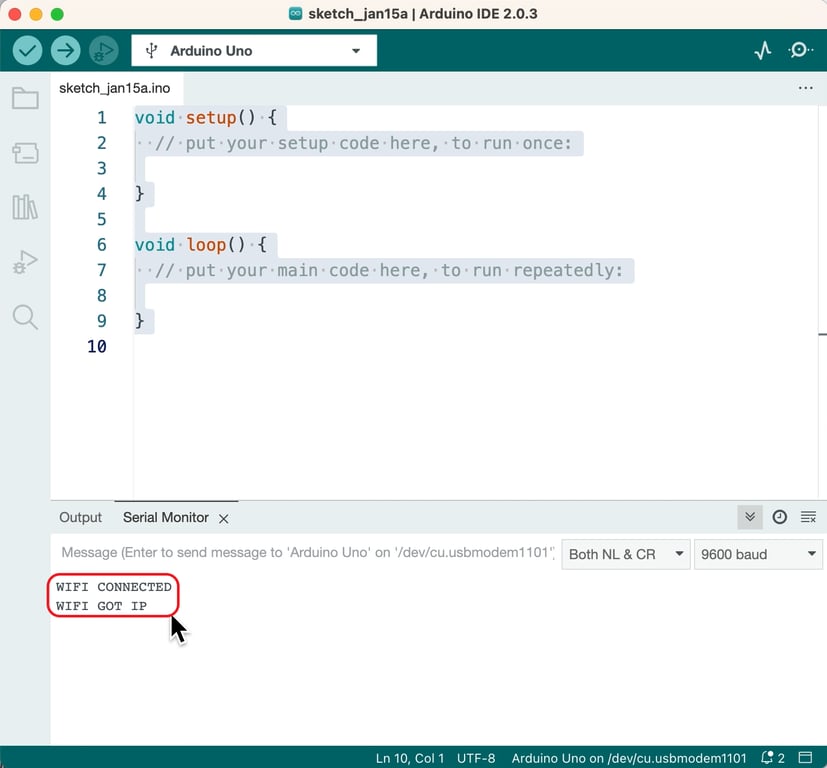Switch to the Output tab
The image size is (827, 768).
[x=80, y=517]
